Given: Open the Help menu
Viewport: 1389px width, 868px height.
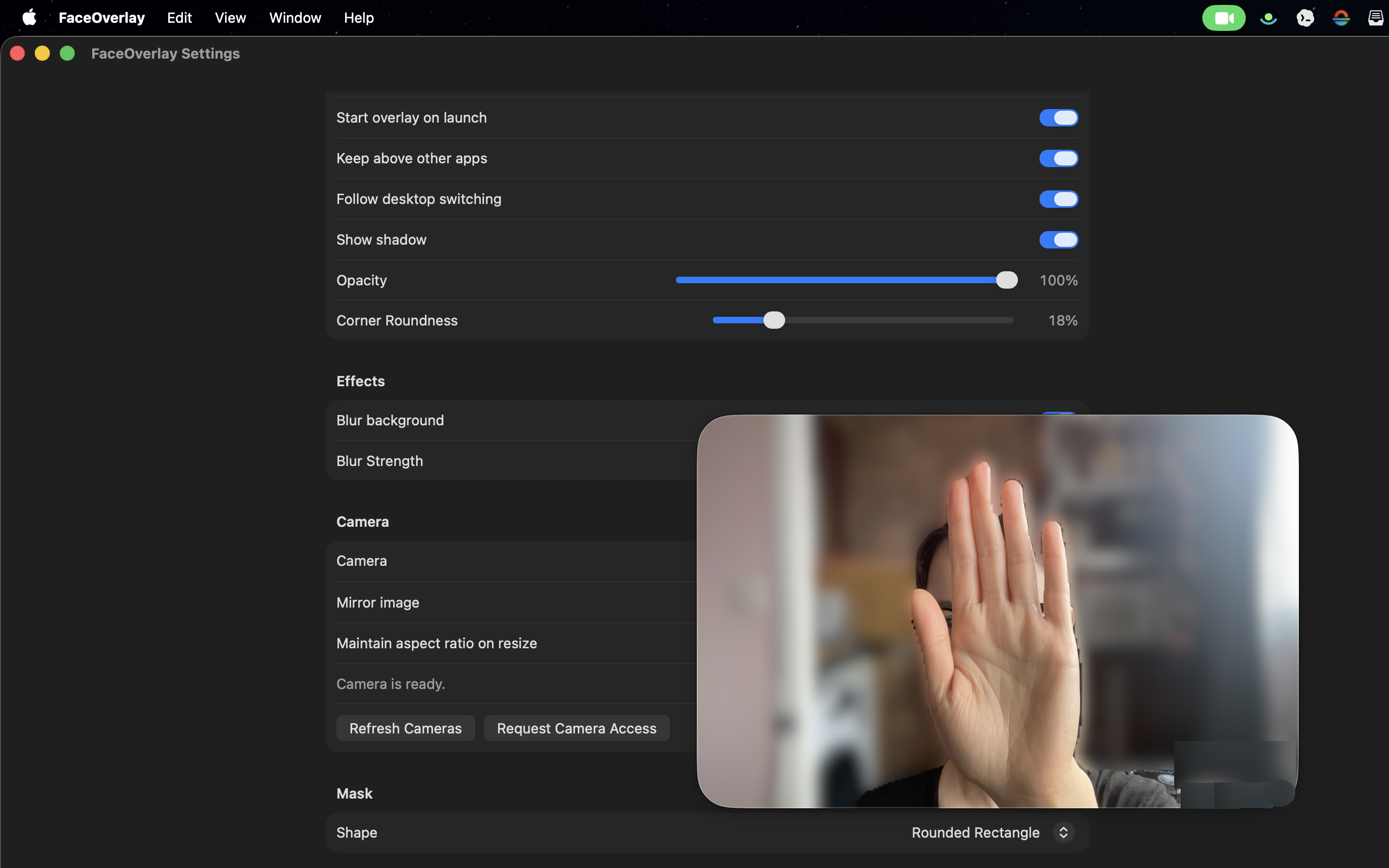Looking at the screenshot, I should [359, 17].
